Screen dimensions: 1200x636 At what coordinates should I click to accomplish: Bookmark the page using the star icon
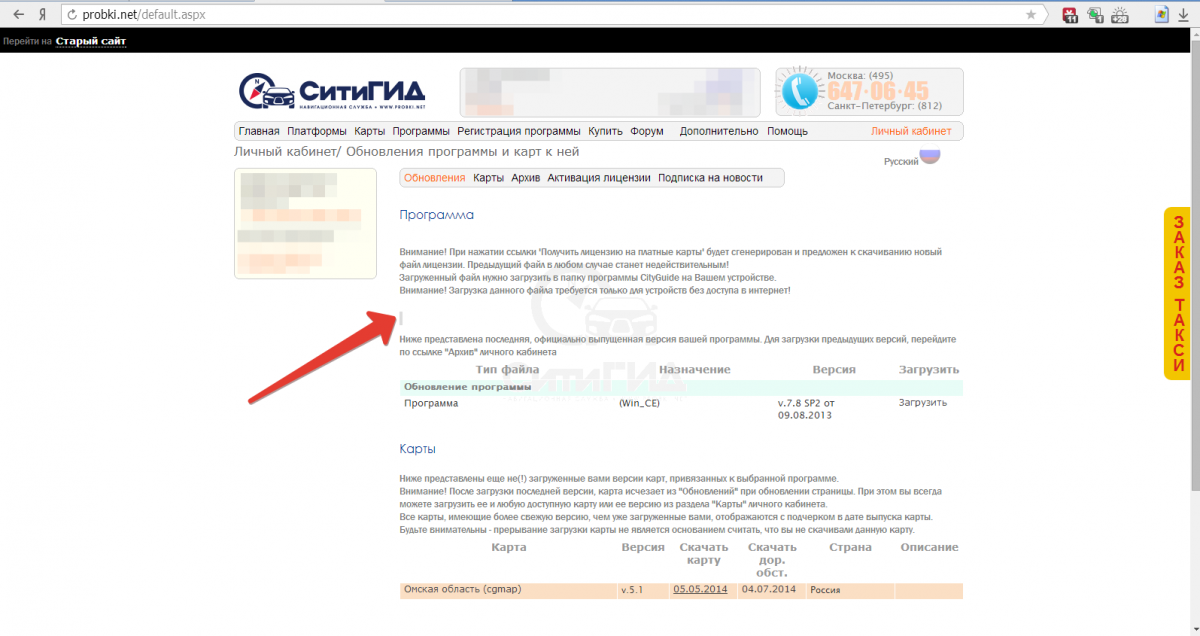(1031, 15)
